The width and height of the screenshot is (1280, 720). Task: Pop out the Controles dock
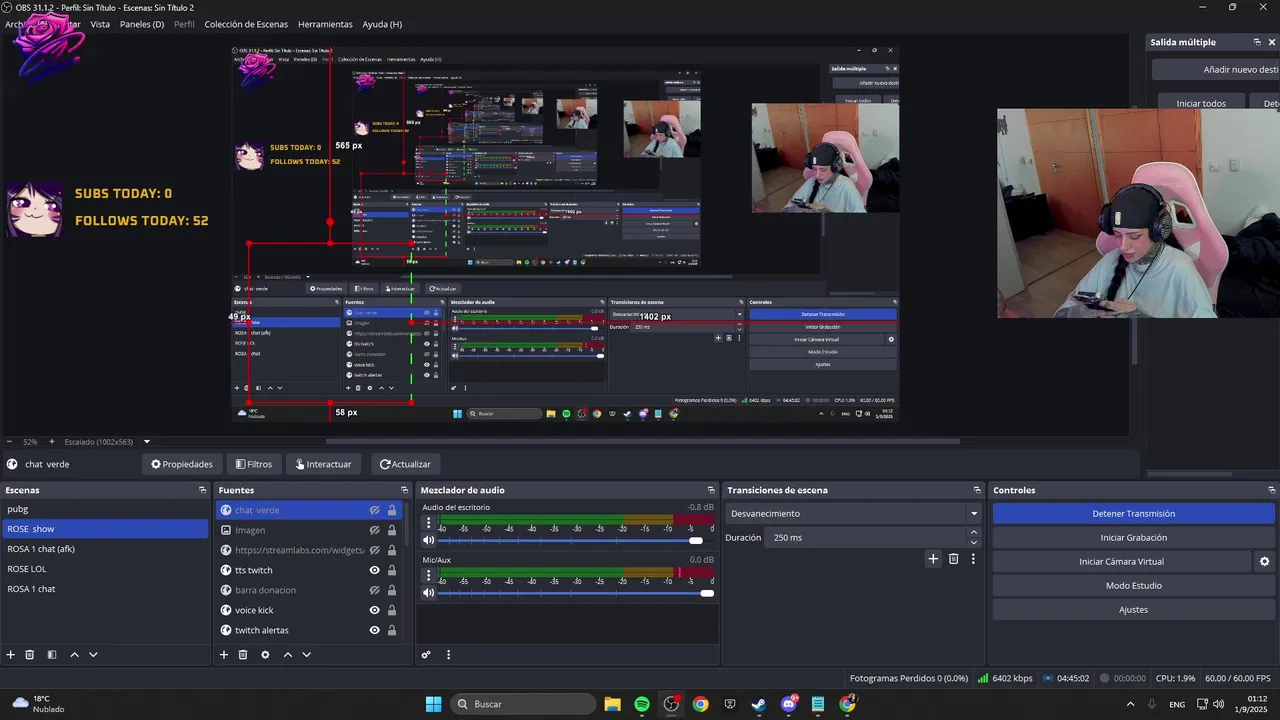pyautogui.click(x=1271, y=490)
